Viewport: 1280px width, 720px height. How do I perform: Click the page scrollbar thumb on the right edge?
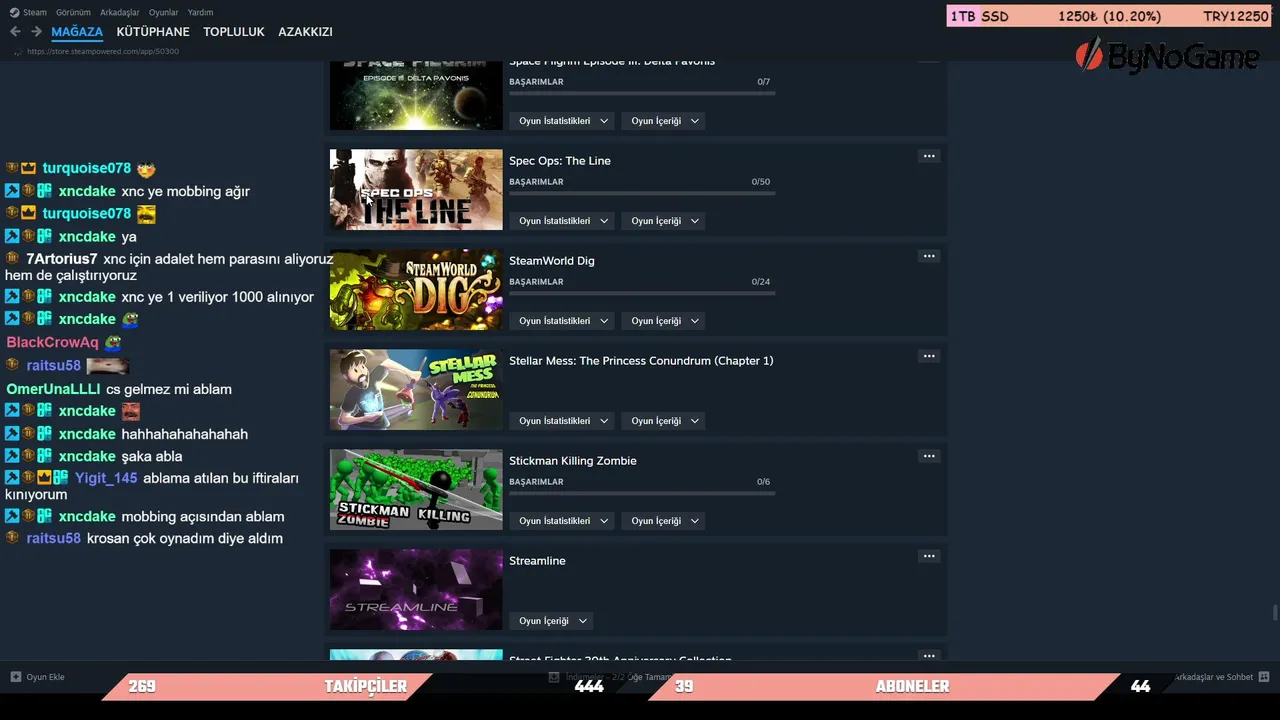coord(1275,613)
